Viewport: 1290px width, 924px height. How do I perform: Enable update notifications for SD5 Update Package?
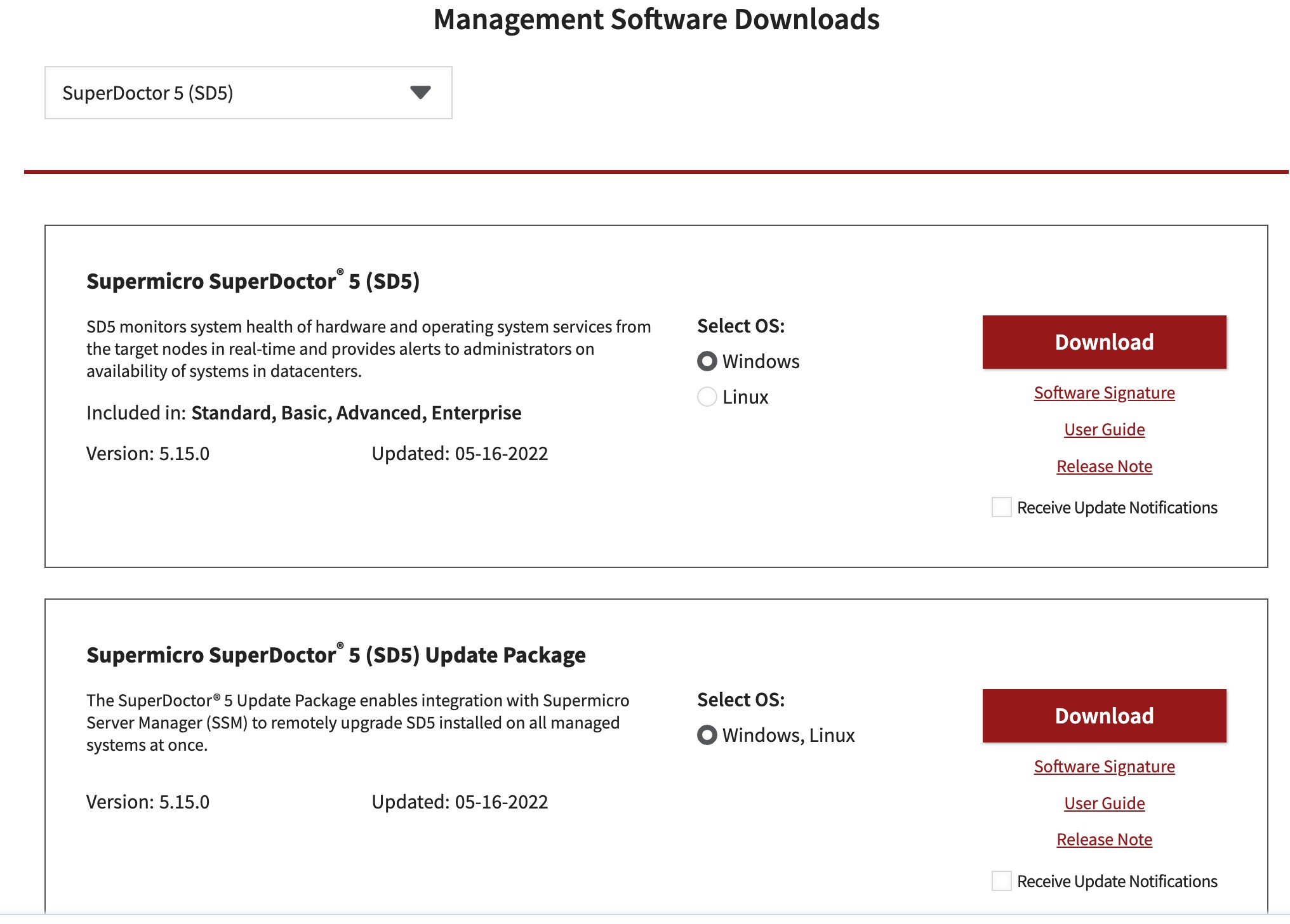tap(1002, 881)
